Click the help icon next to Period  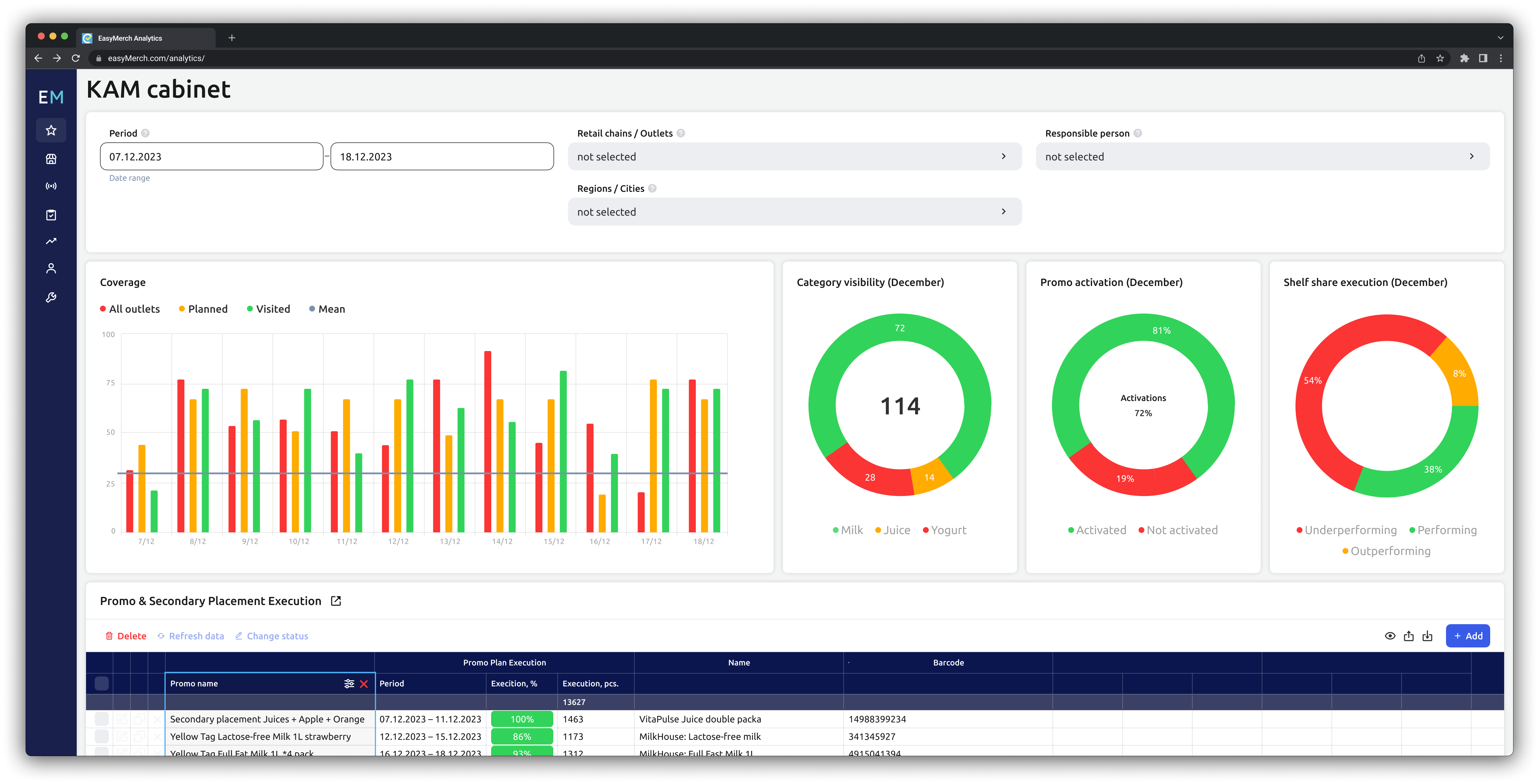(x=145, y=133)
